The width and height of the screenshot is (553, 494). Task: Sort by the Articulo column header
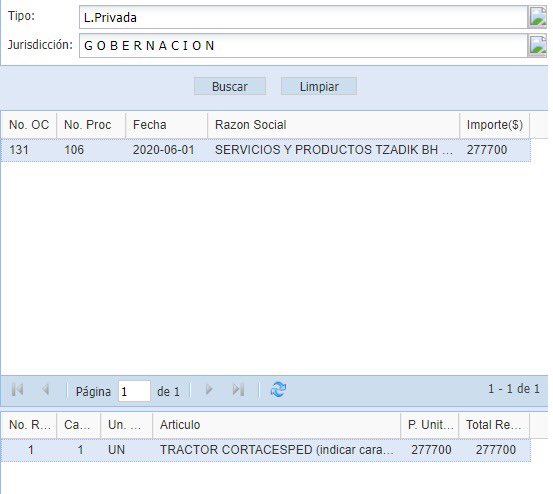point(276,425)
